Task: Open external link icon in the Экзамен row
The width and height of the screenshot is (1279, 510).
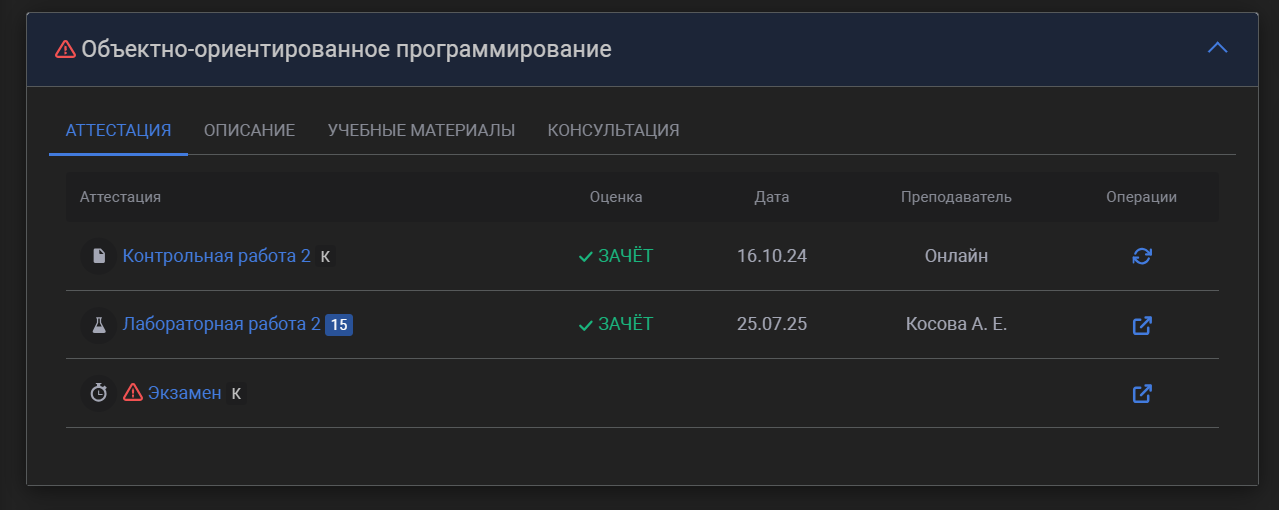Action: [x=1141, y=393]
